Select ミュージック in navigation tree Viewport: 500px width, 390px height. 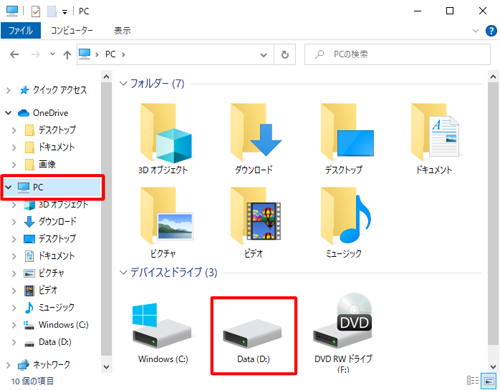(x=56, y=307)
